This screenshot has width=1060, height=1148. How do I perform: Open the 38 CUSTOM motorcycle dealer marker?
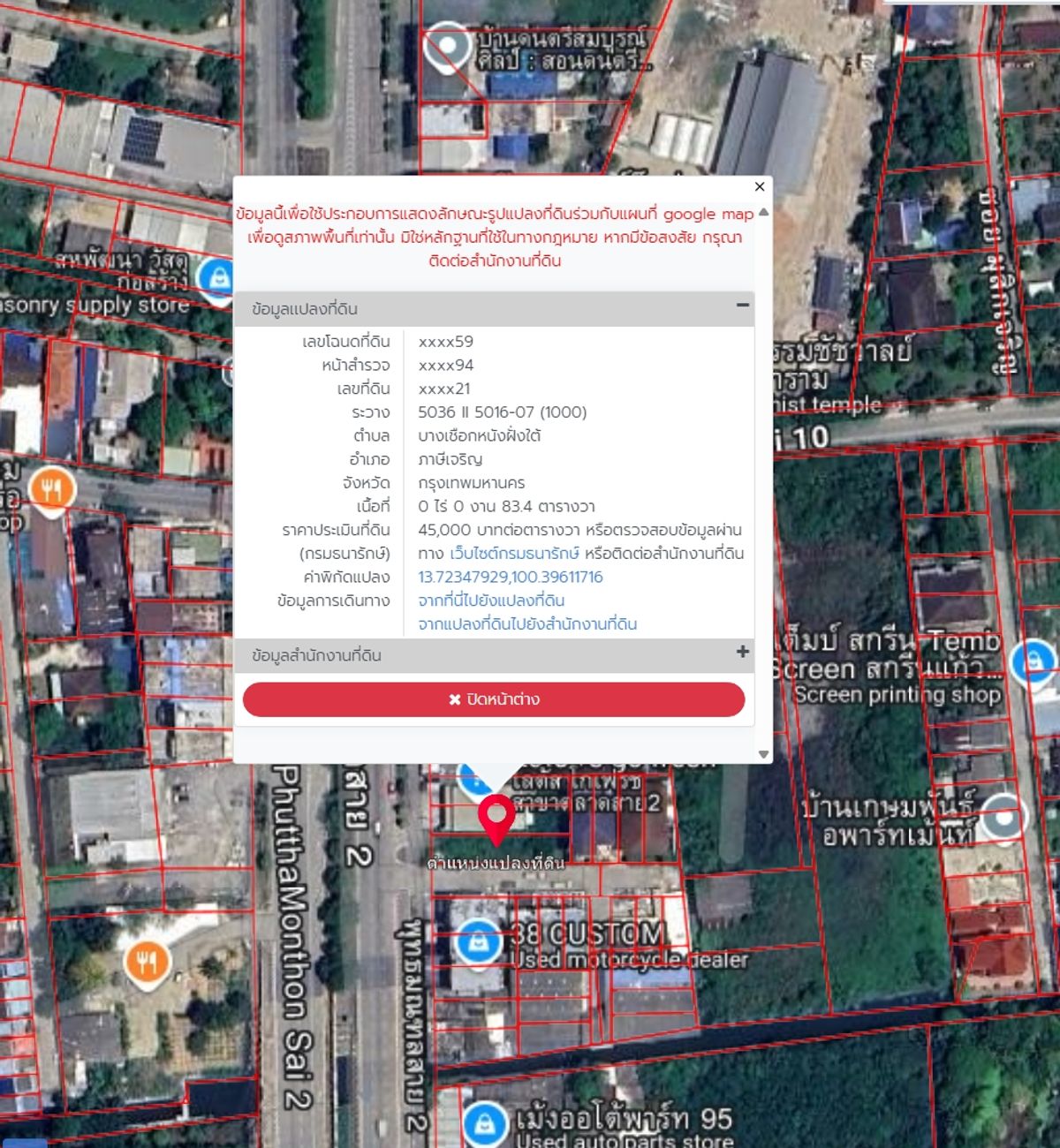click(x=478, y=941)
